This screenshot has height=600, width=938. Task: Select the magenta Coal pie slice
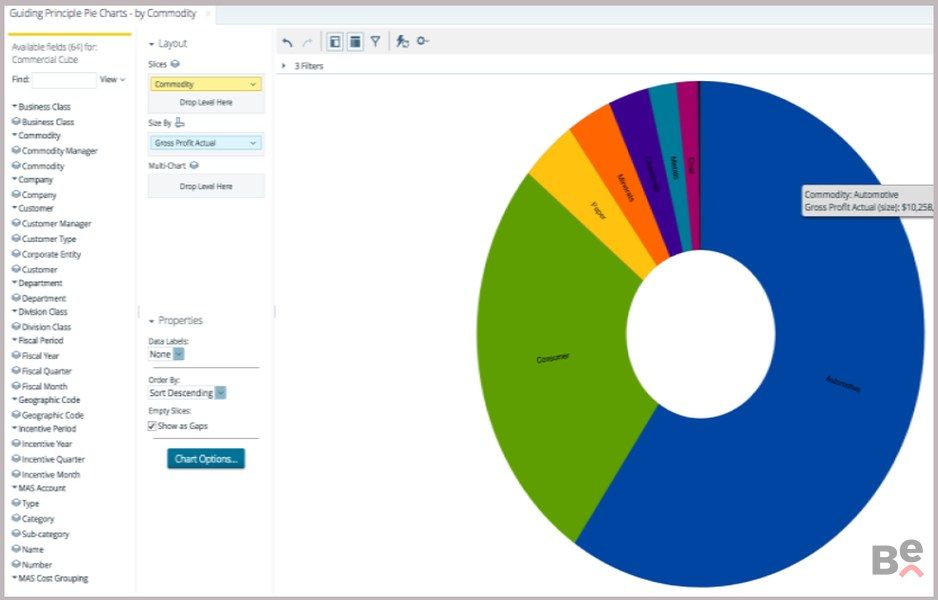tap(691, 165)
